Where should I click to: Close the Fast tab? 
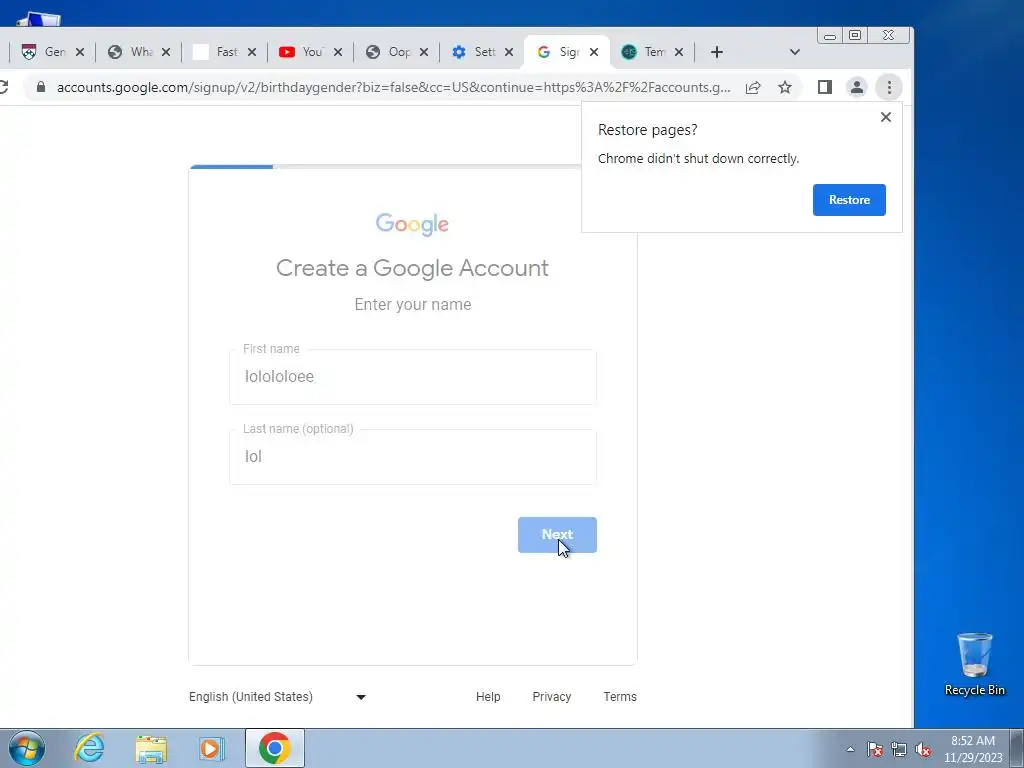(x=252, y=52)
